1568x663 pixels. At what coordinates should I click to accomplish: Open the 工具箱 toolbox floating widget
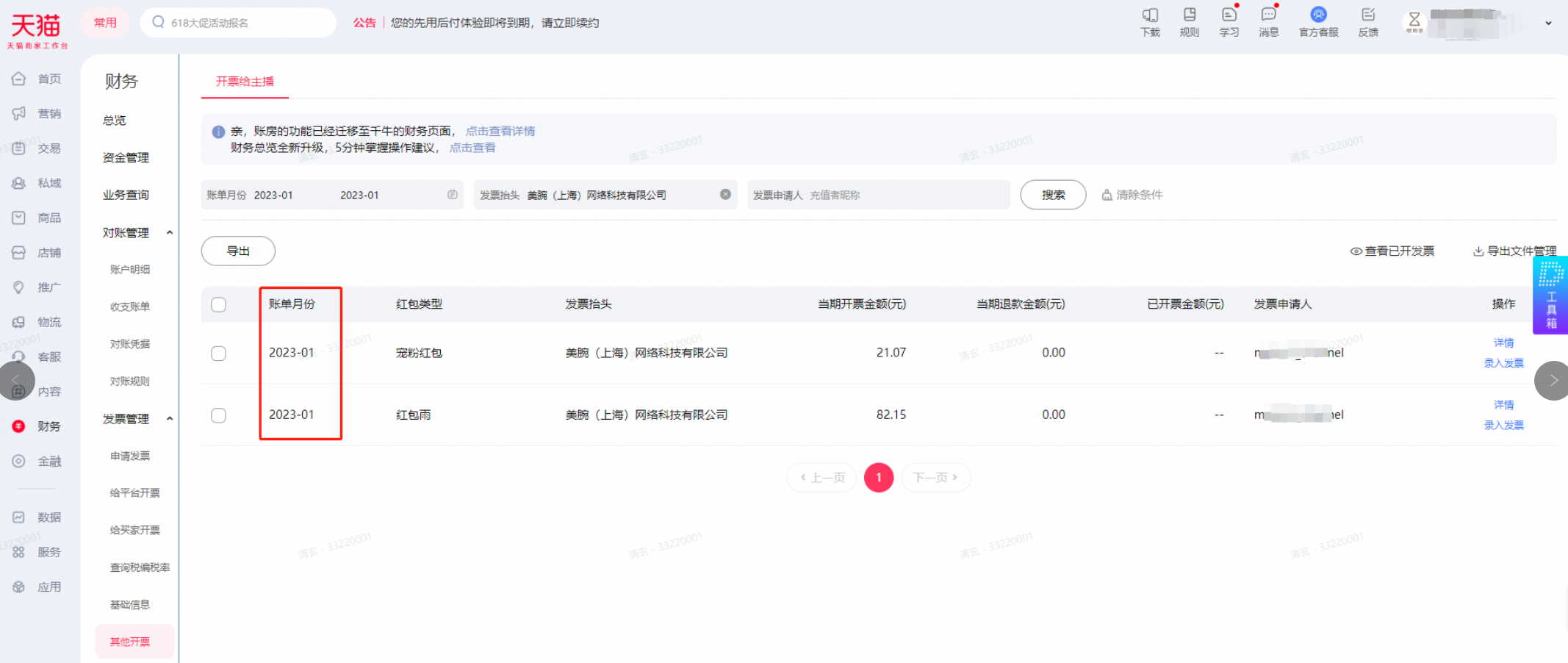tap(1551, 295)
